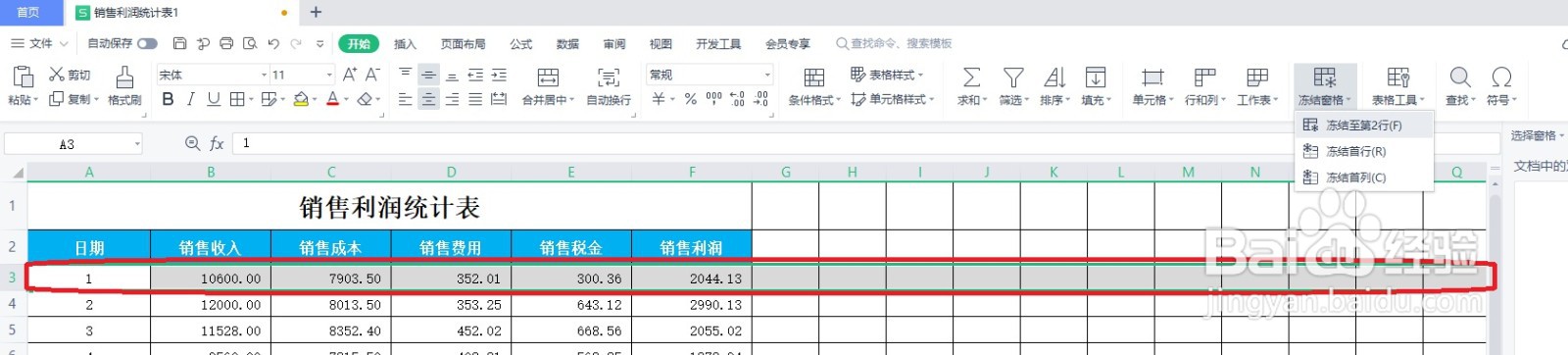
Task: Expand the 填充 fill dropdown
Action: pos(1108,100)
